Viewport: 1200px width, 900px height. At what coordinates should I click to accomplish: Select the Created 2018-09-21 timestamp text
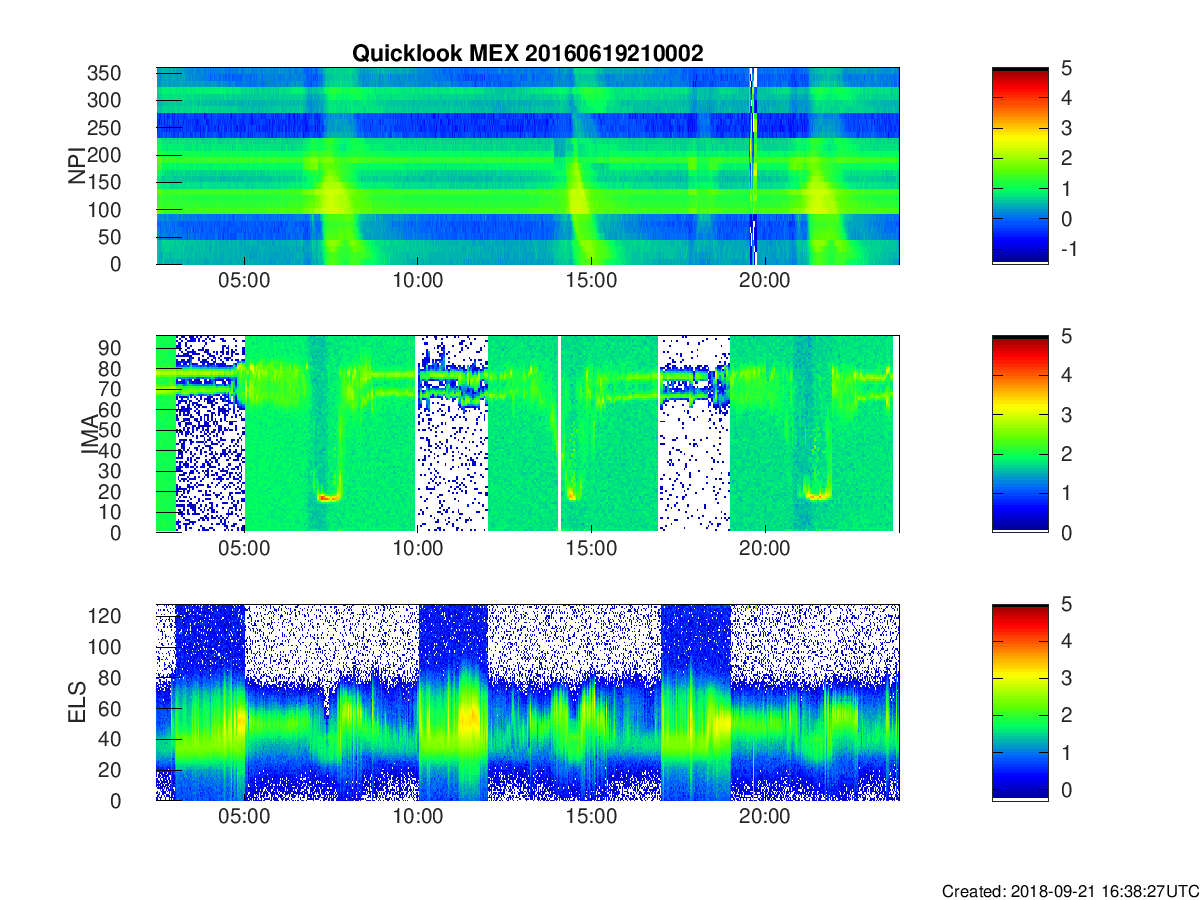(1069, 891)
